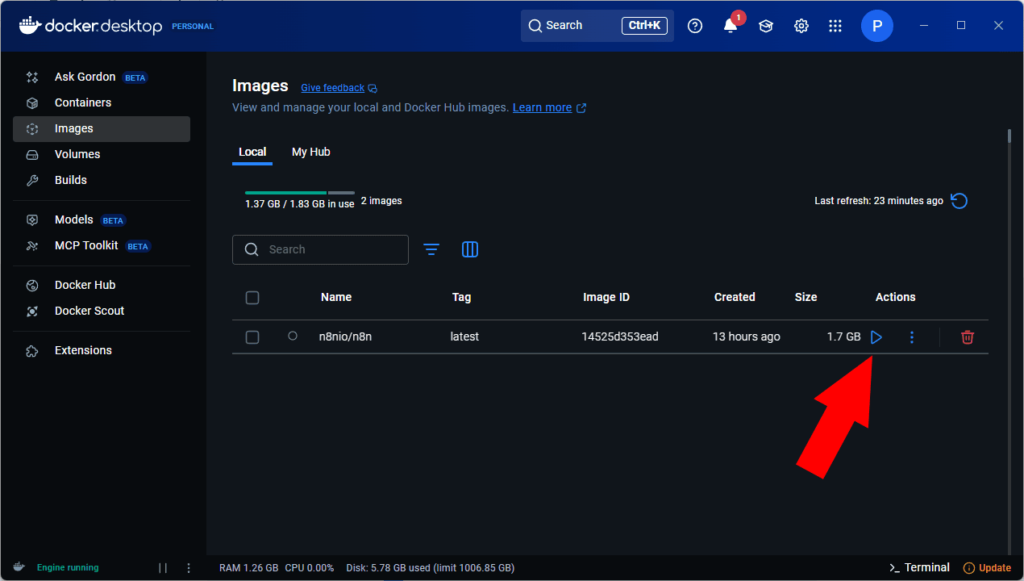Click the 1.7 GB size cell
The height and width of the screenshot is (581, 1024).
click(x=844, y=337)
